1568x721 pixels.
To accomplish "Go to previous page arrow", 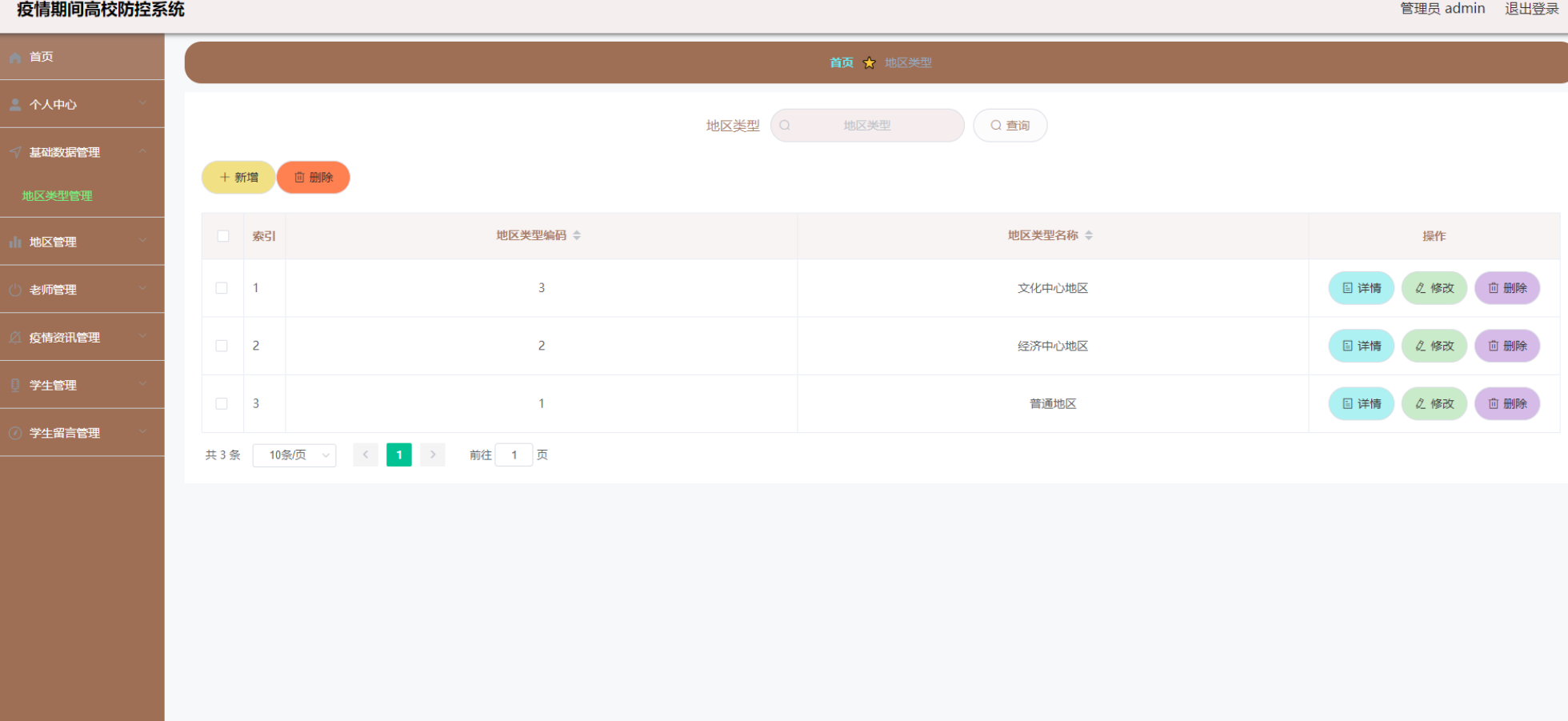I will coord(366,455).
